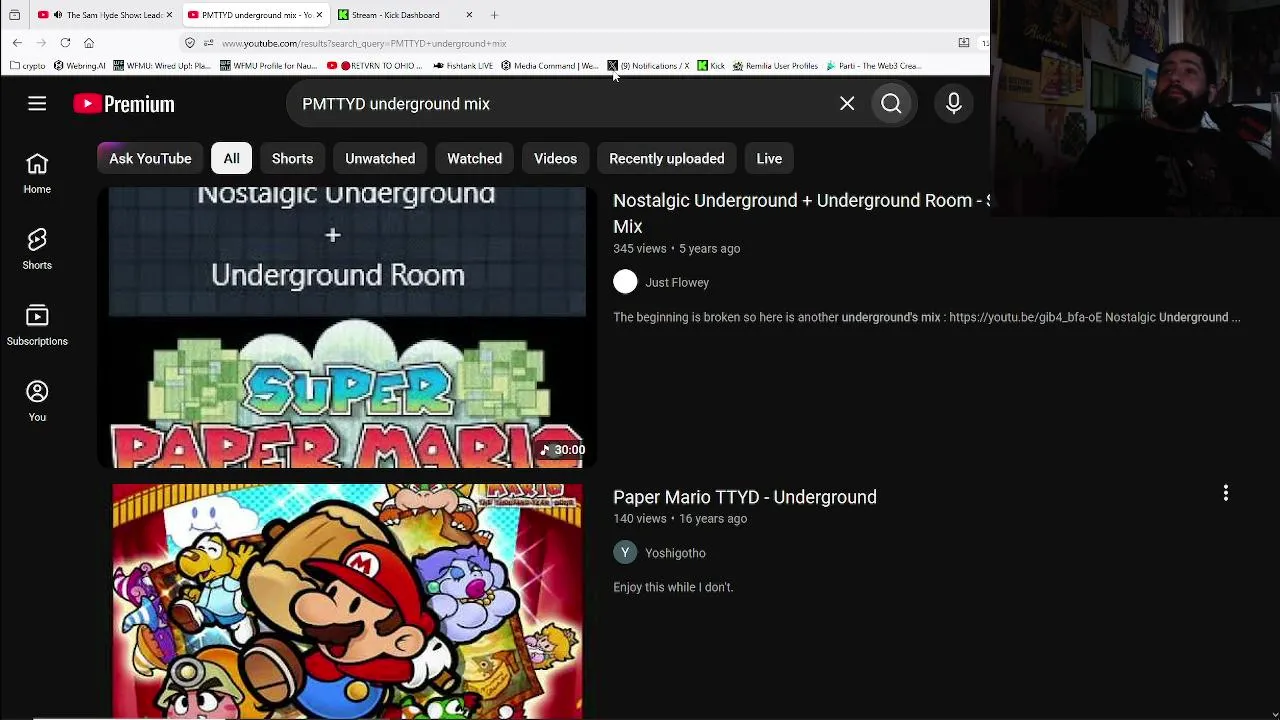Viewport: 1280px width, 720px height.
Task: Open Shorts in YouTube sidebar
Action: [x=37, y=249]
